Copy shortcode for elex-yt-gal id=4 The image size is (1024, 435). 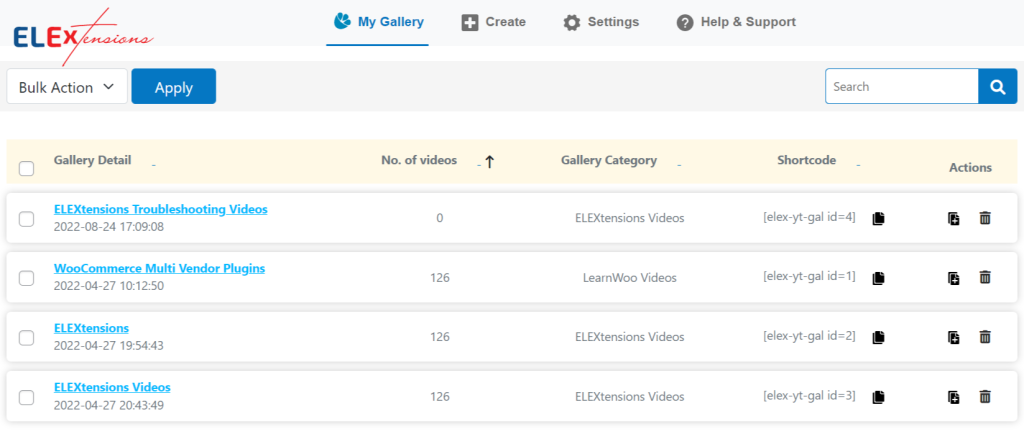click(x=878, y=219)
